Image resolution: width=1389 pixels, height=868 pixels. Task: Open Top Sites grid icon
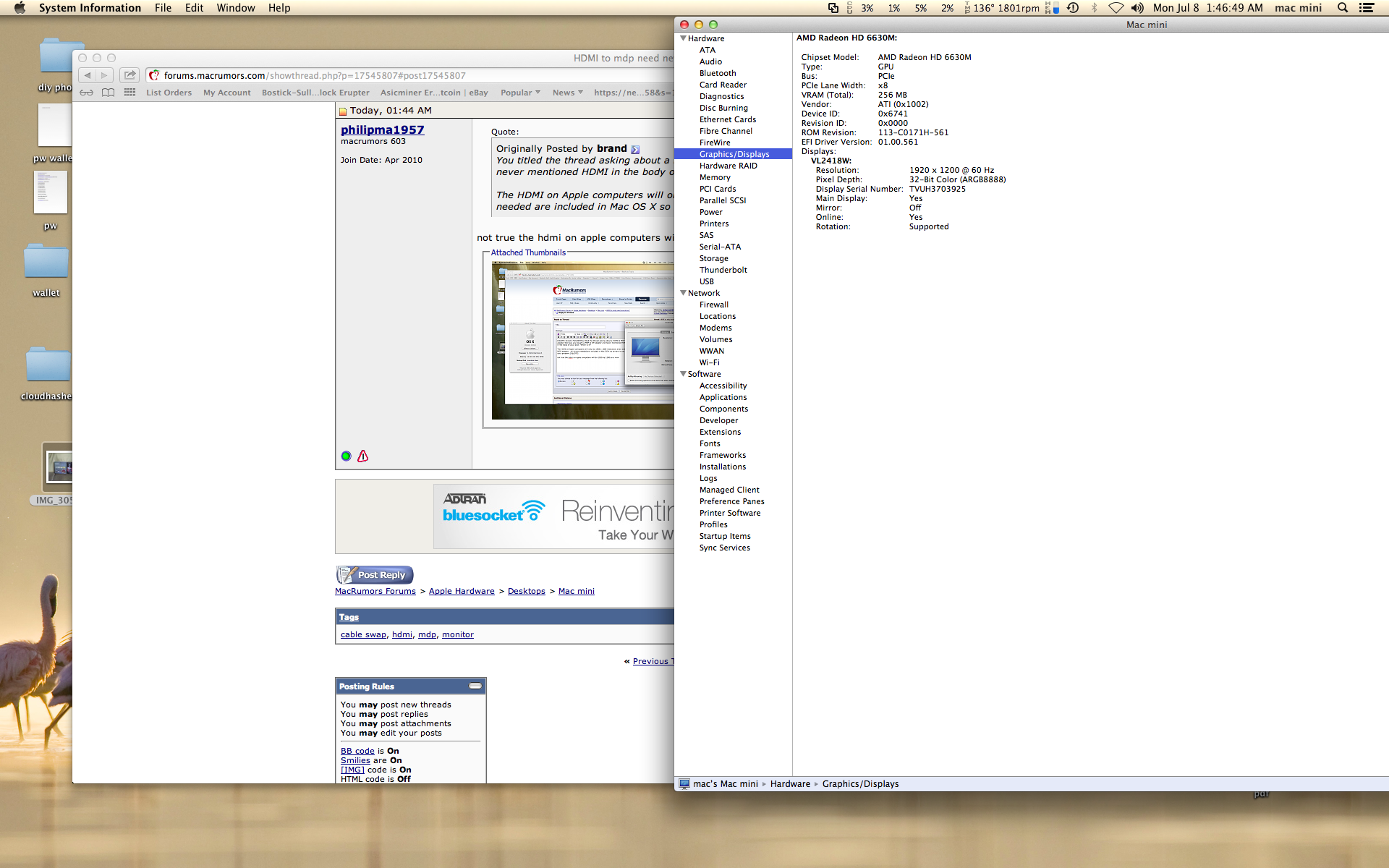tap(129, 93)
